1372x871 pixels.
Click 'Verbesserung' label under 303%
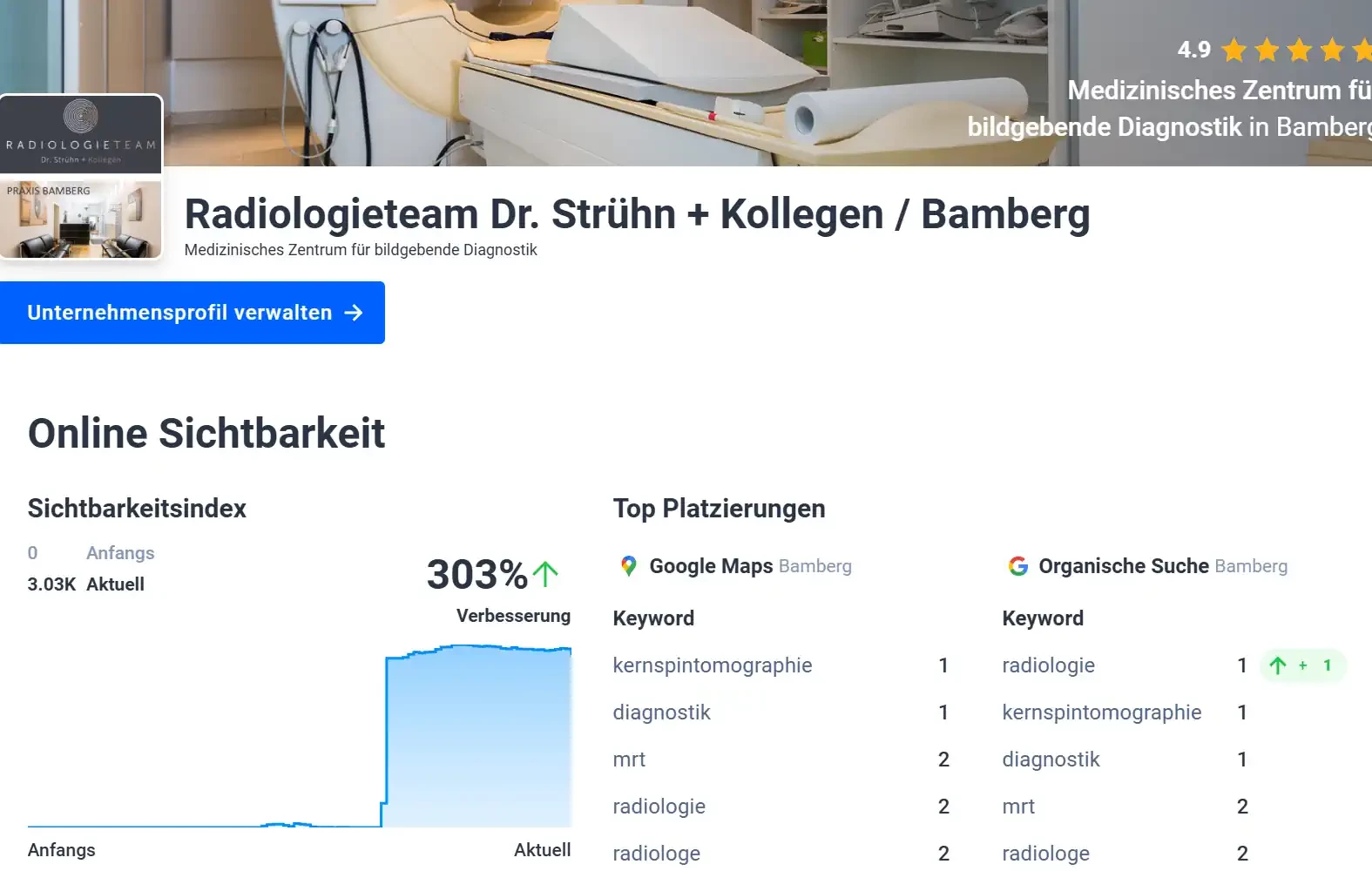(x=513, y=616)
